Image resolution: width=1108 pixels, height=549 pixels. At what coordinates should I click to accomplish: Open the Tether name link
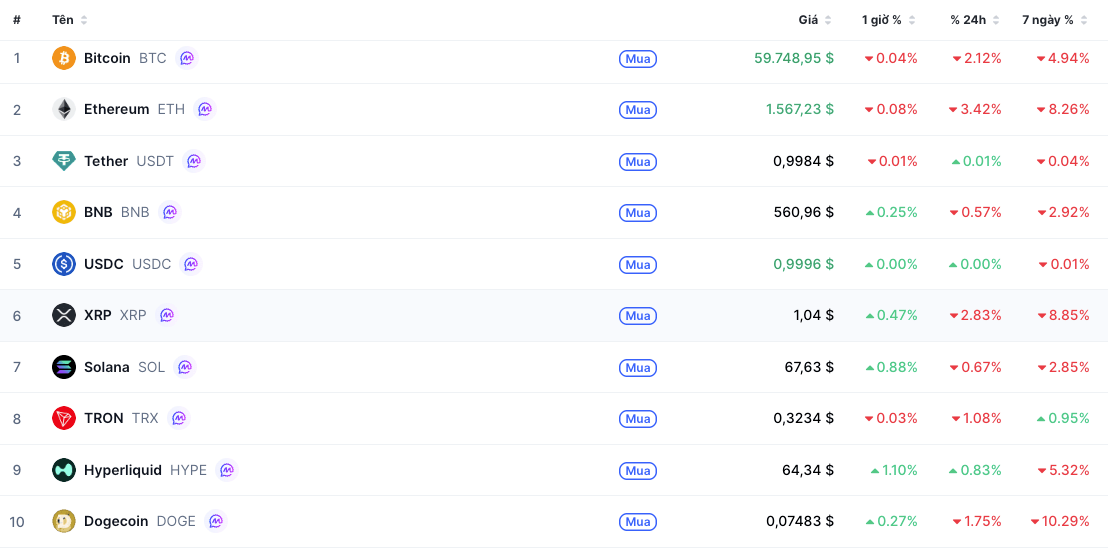[x=106, y=161]
